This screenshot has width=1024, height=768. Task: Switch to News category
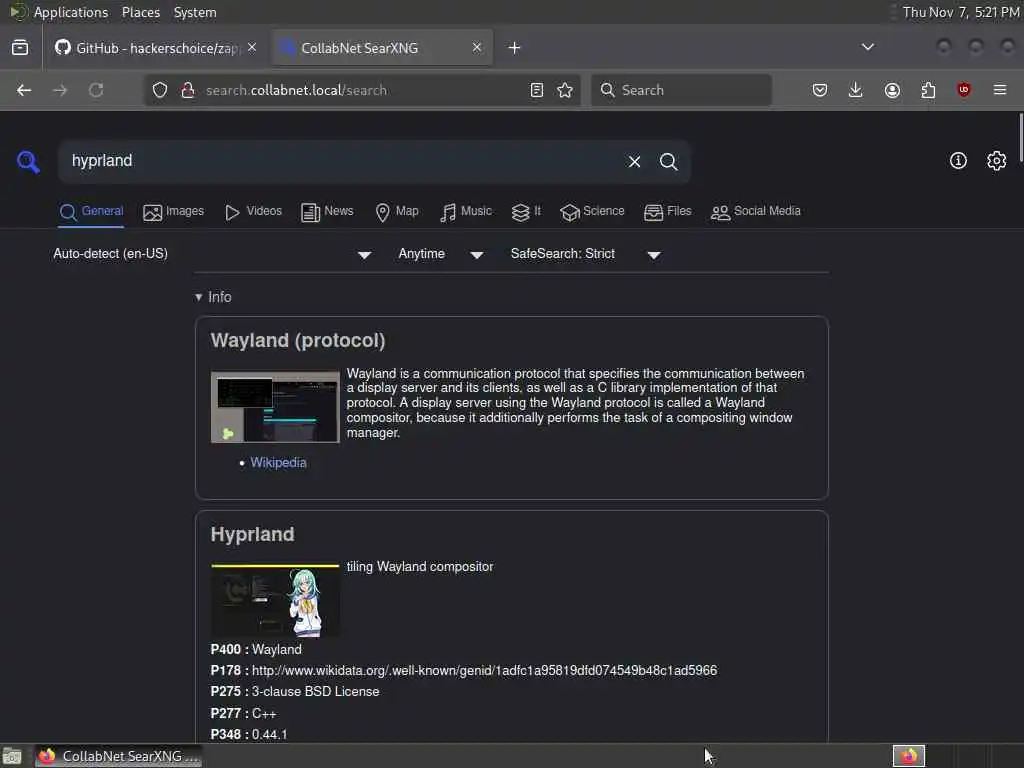coord(327,212)
